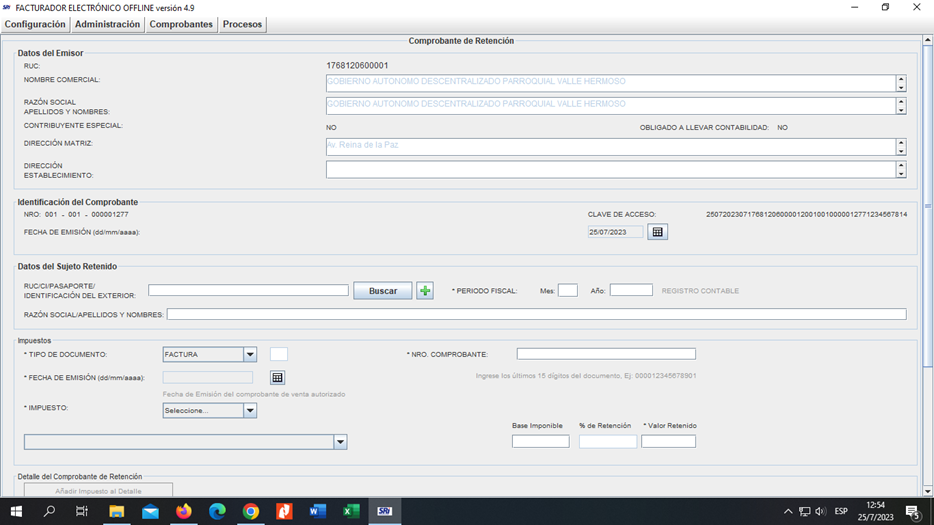This screenshot has width=934, height=525.
Task: Open the Procesos menu
Action: click(x=242, y=24)
